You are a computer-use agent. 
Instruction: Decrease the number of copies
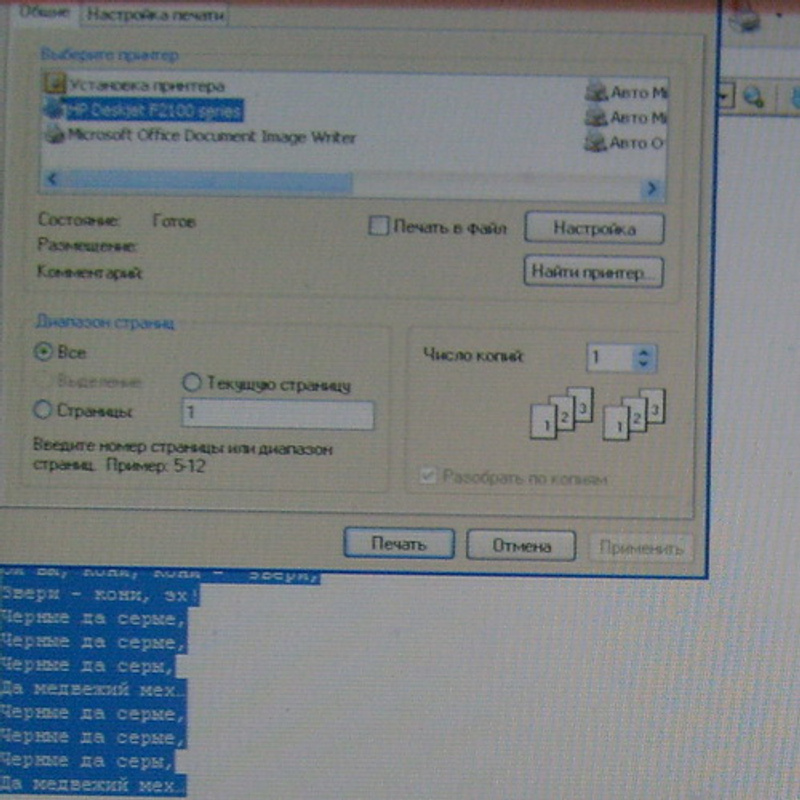tap(644, 364)
